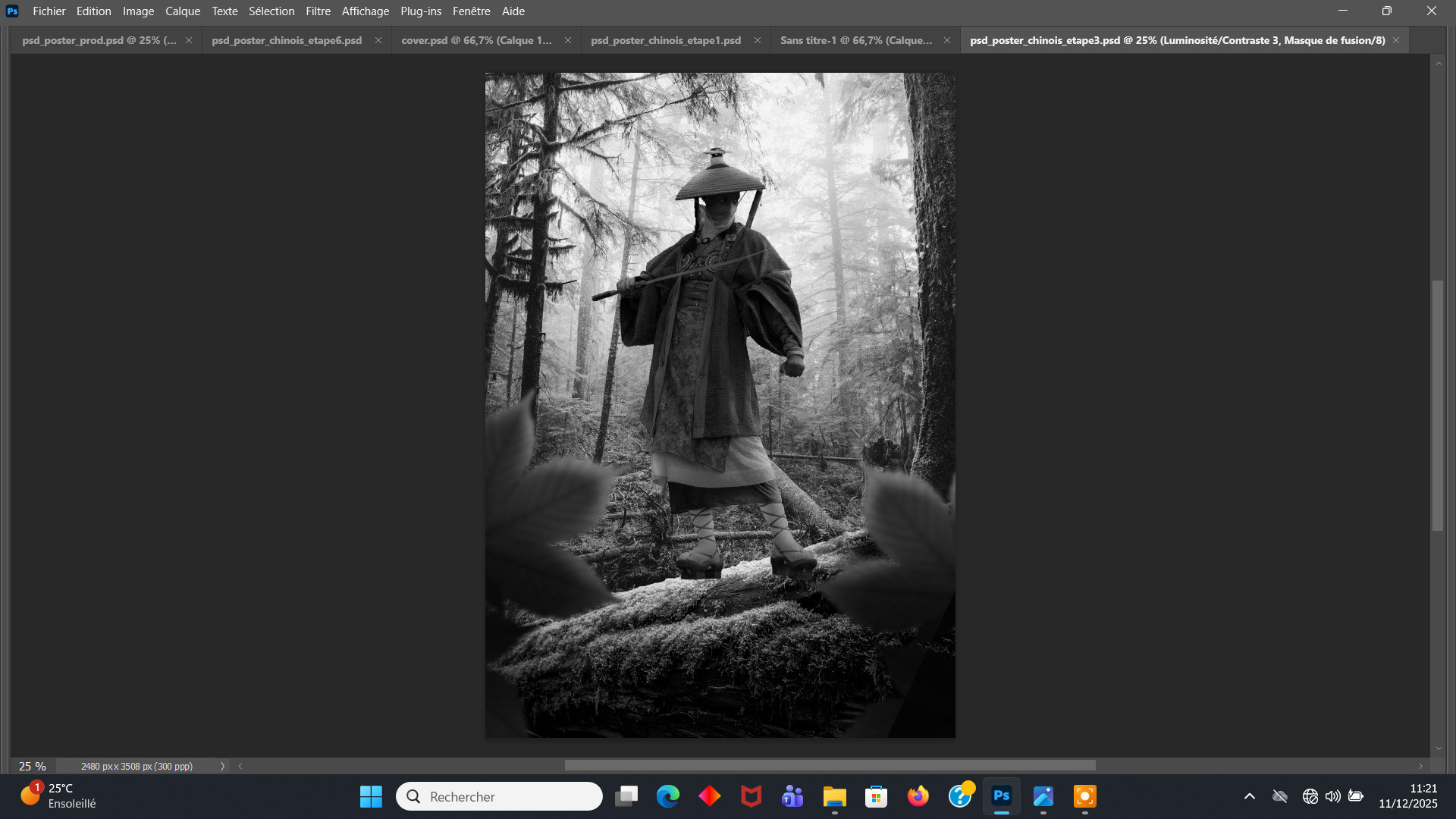Image resolution: width=1456 pixels, height=819 pixels.
Task: Open File Explorer from taskbar
Action: click(834, 796)
